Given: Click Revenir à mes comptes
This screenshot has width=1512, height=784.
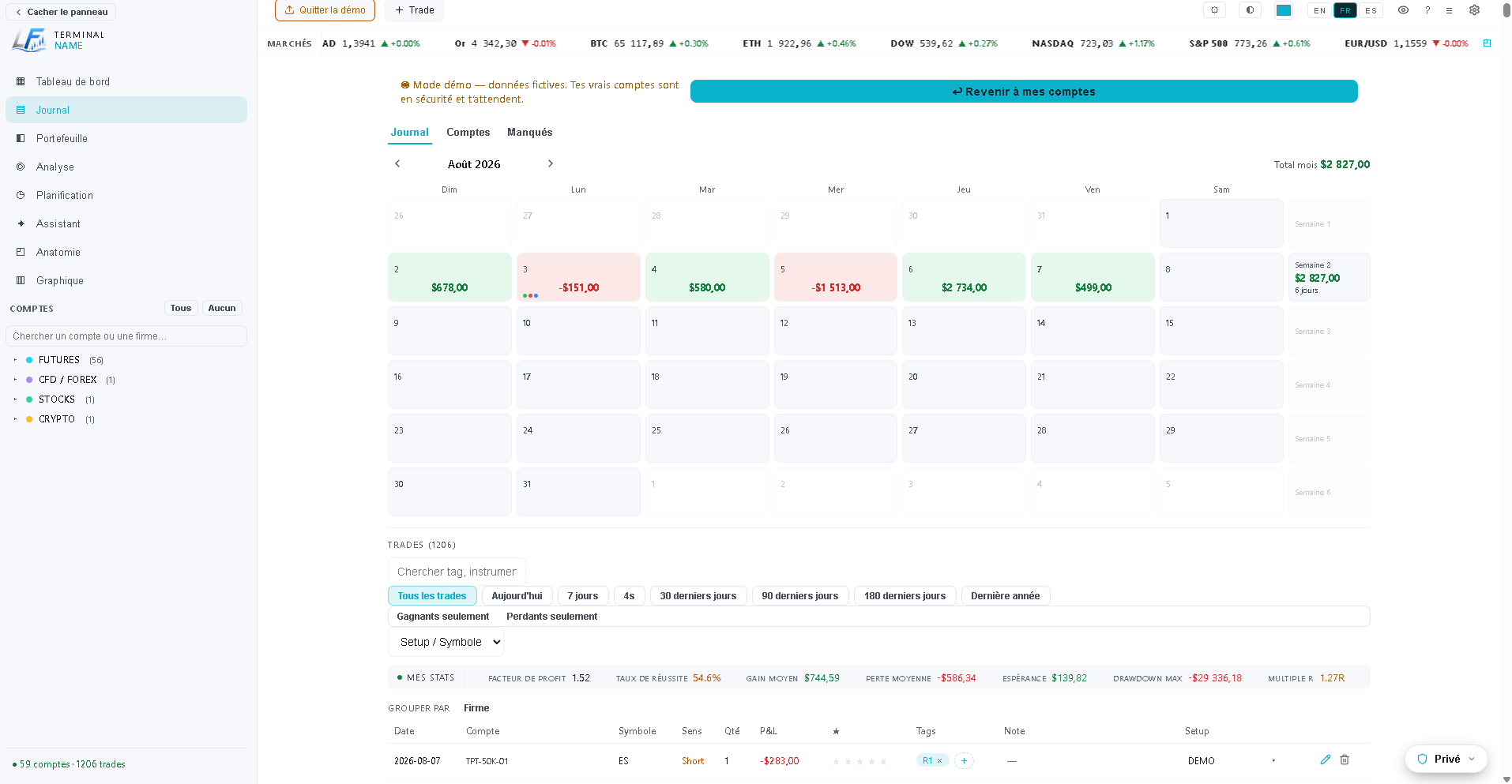Looking at the screenshot, I should pyautogui.click(x=1024, y=92).
